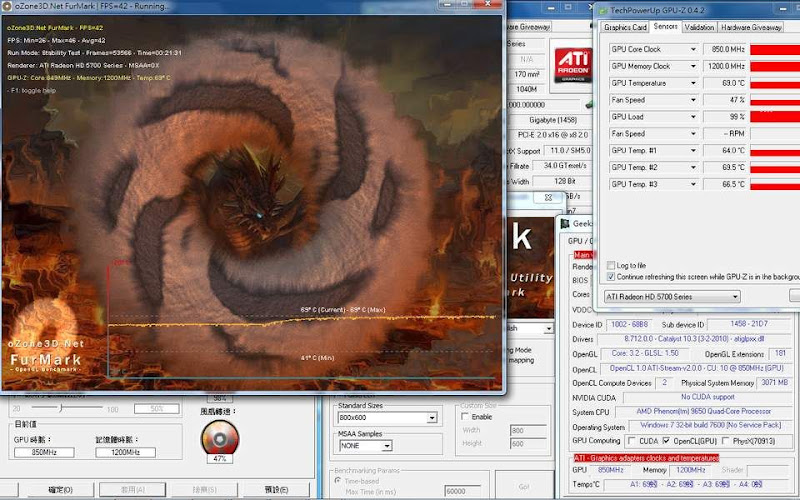The height and width of the screenshot is (500, 800).
Task: Click the custom Width 800 field
Action: pyautogui.click(x=528, y=430)
